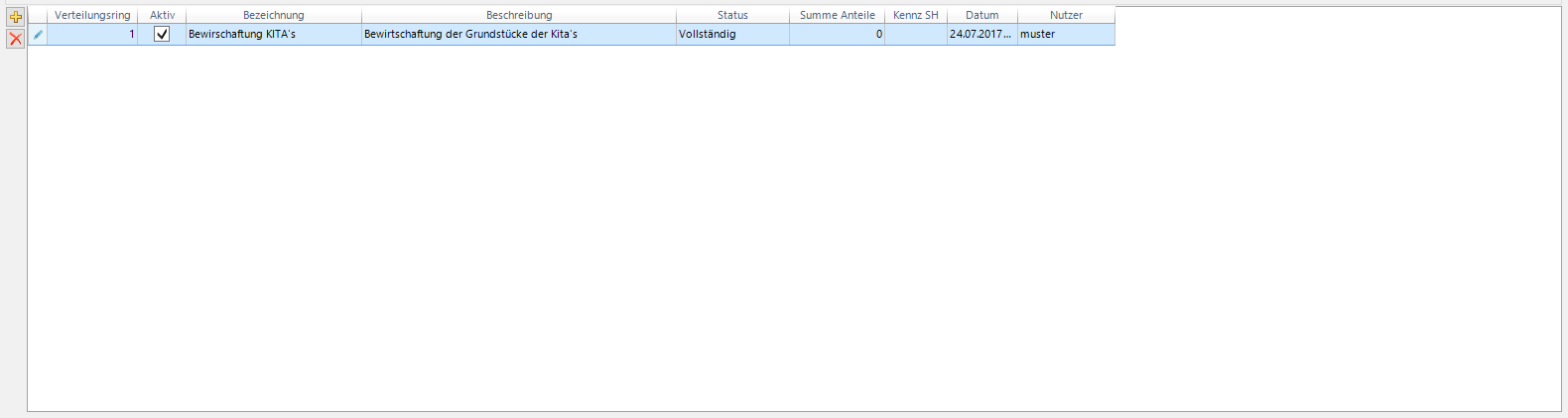Click the Bewirtschaftung der Grundstücke description cell

[x=518, y=34]
